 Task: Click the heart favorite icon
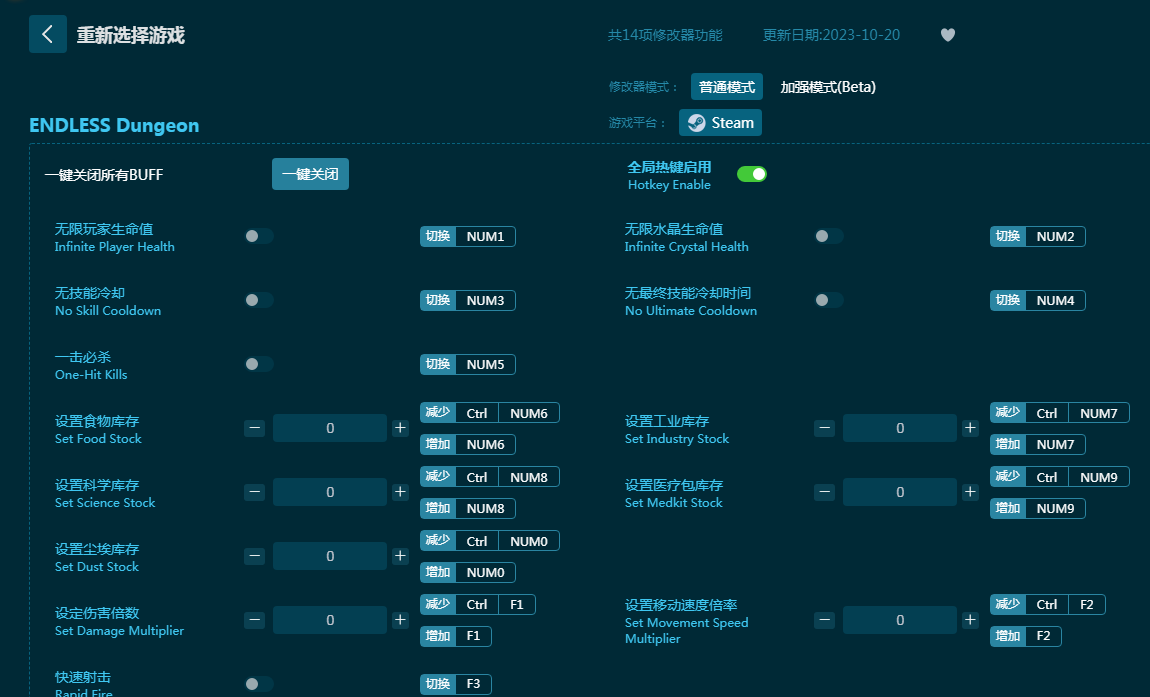948,35
